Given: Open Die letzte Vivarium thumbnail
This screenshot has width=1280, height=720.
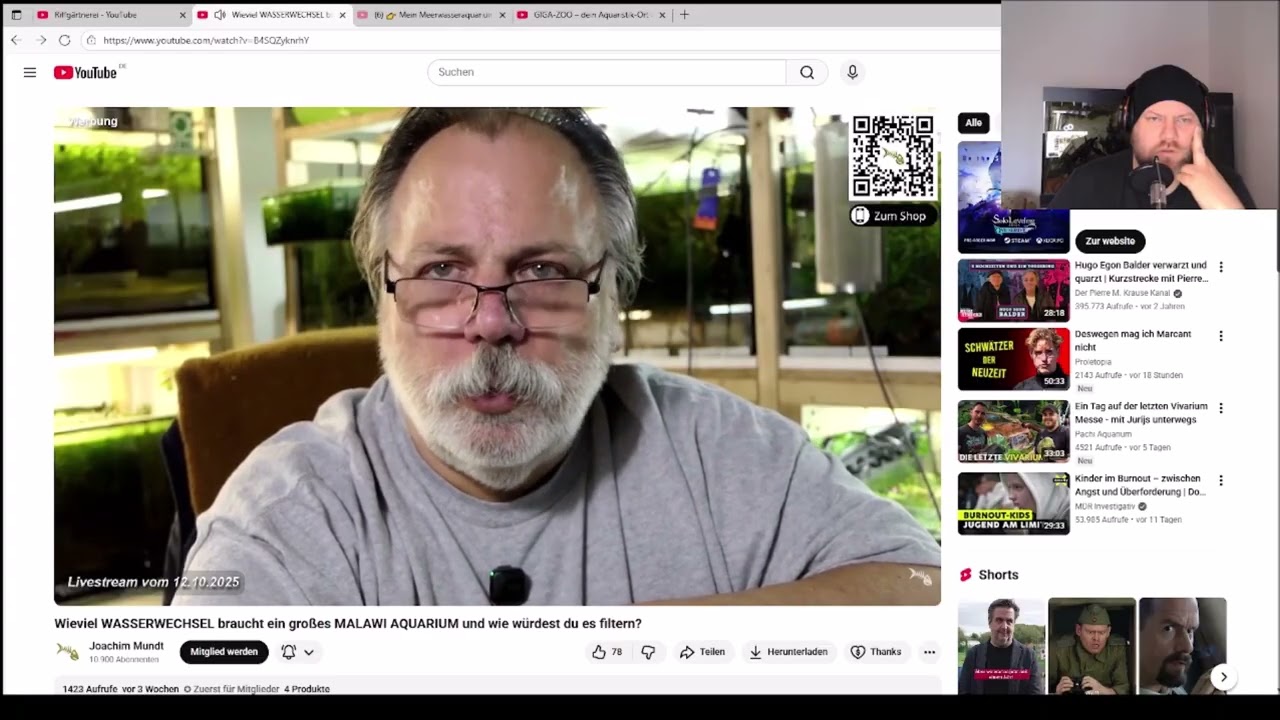Looking at the screenshot, I should (1013, 431).
